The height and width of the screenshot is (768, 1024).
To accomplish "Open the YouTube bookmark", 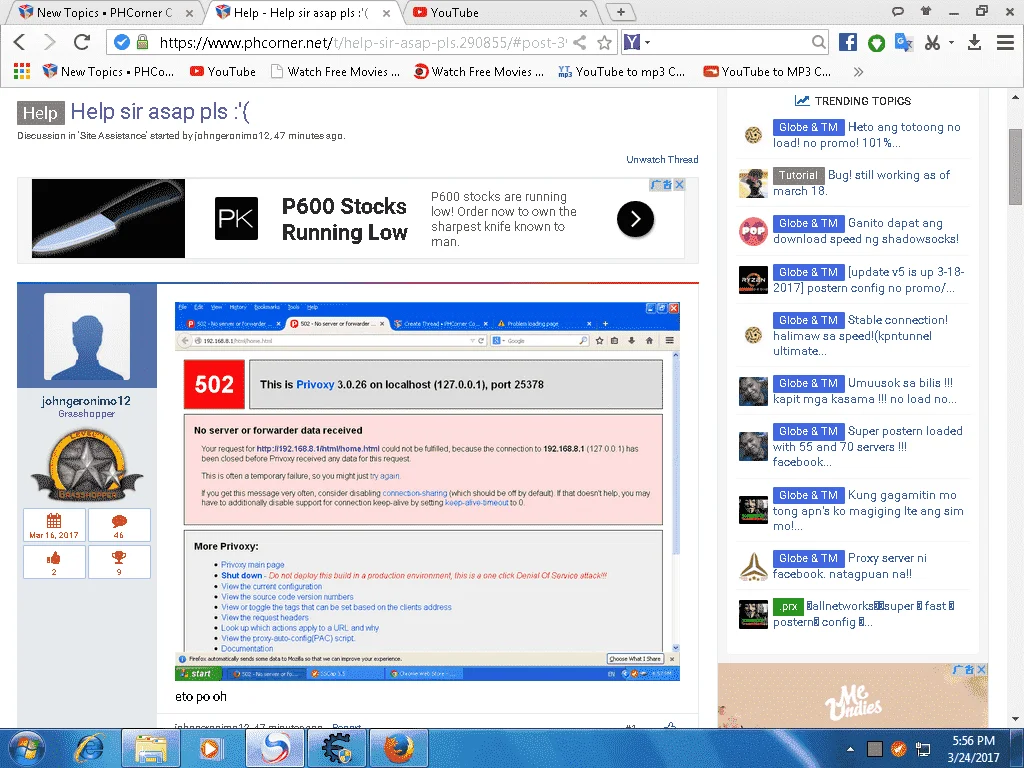I will (223, 72).
